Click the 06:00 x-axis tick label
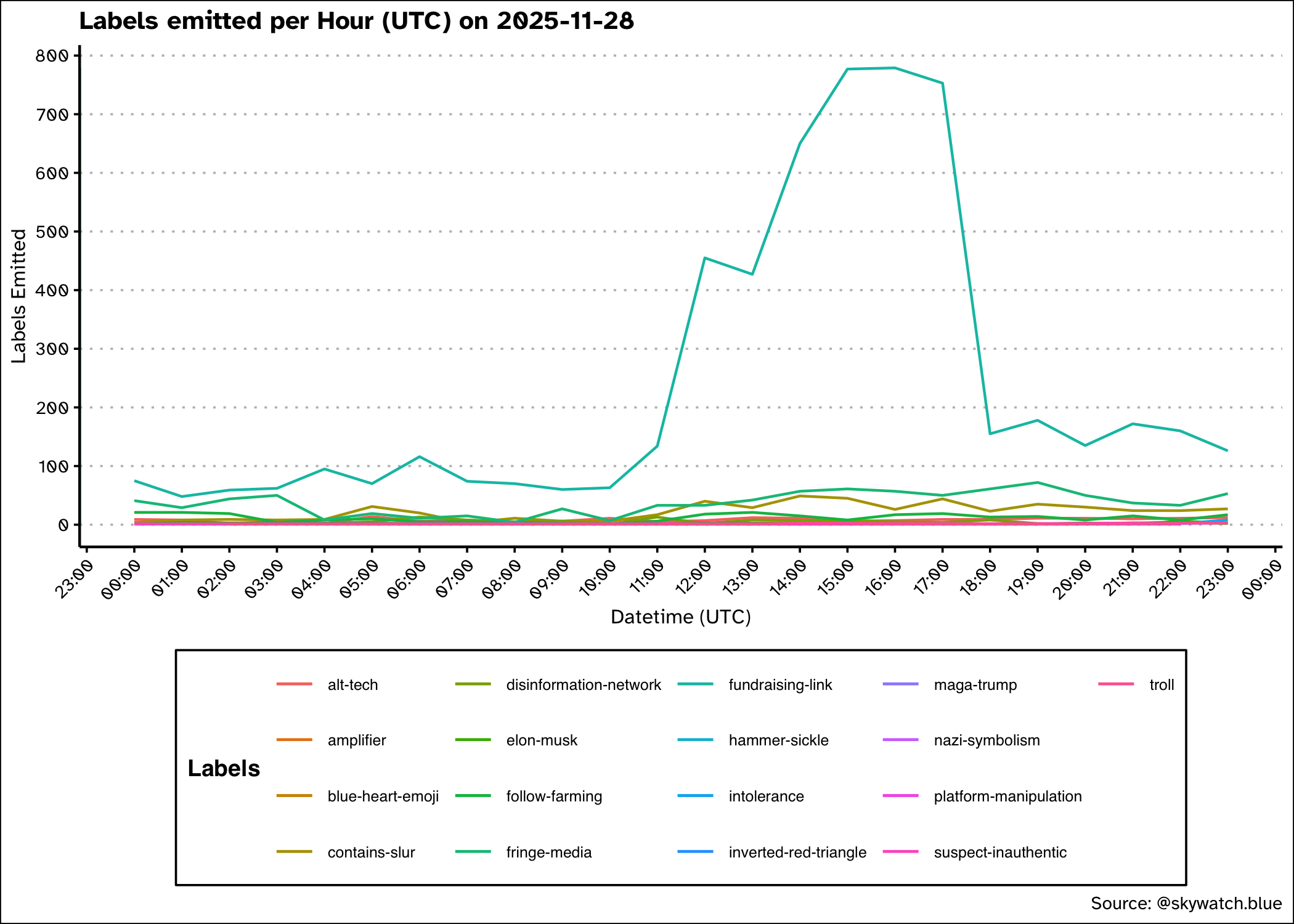This screenshot has height=924, width=1294. [x=407, y=578]
